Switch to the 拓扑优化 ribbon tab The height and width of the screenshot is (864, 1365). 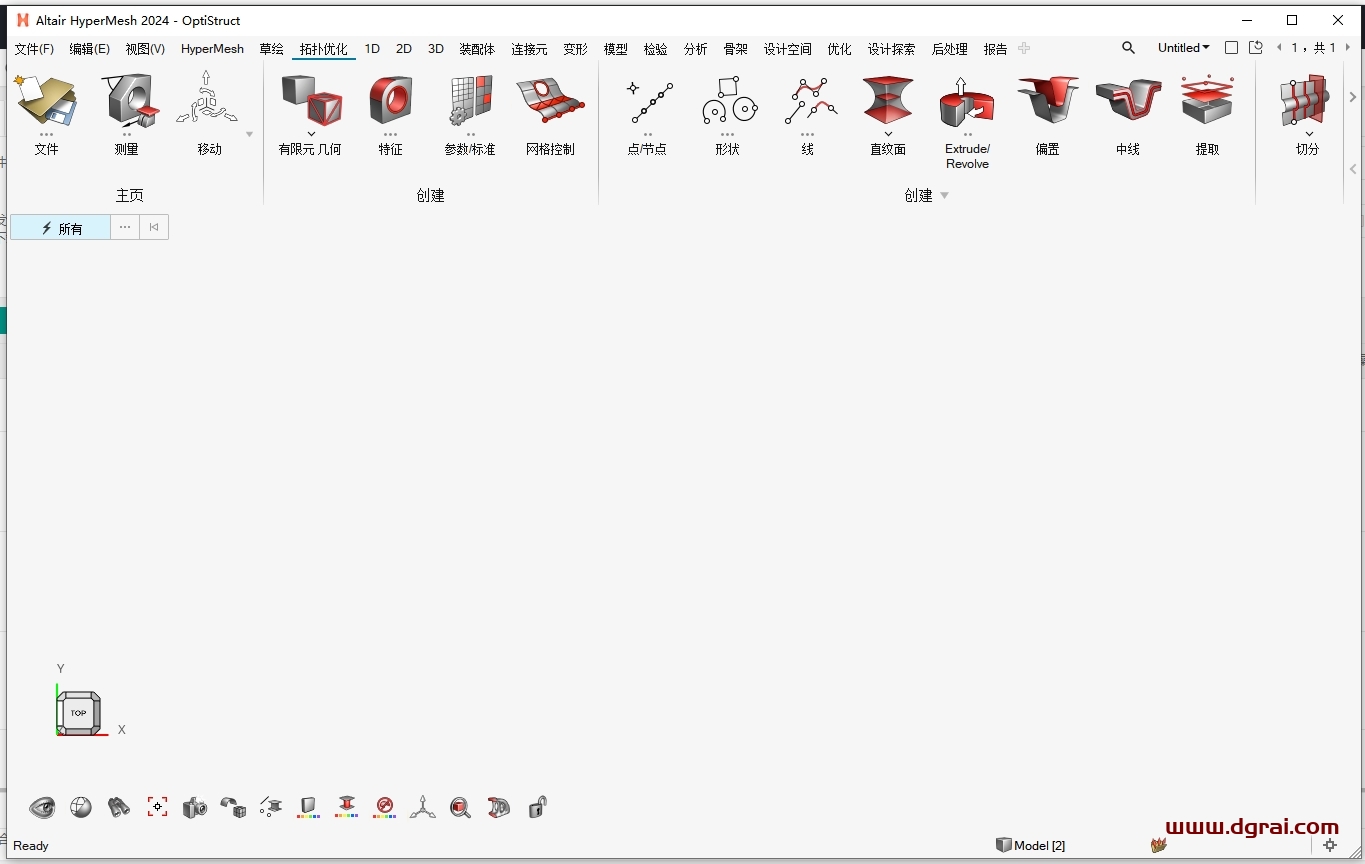(324, 49)
